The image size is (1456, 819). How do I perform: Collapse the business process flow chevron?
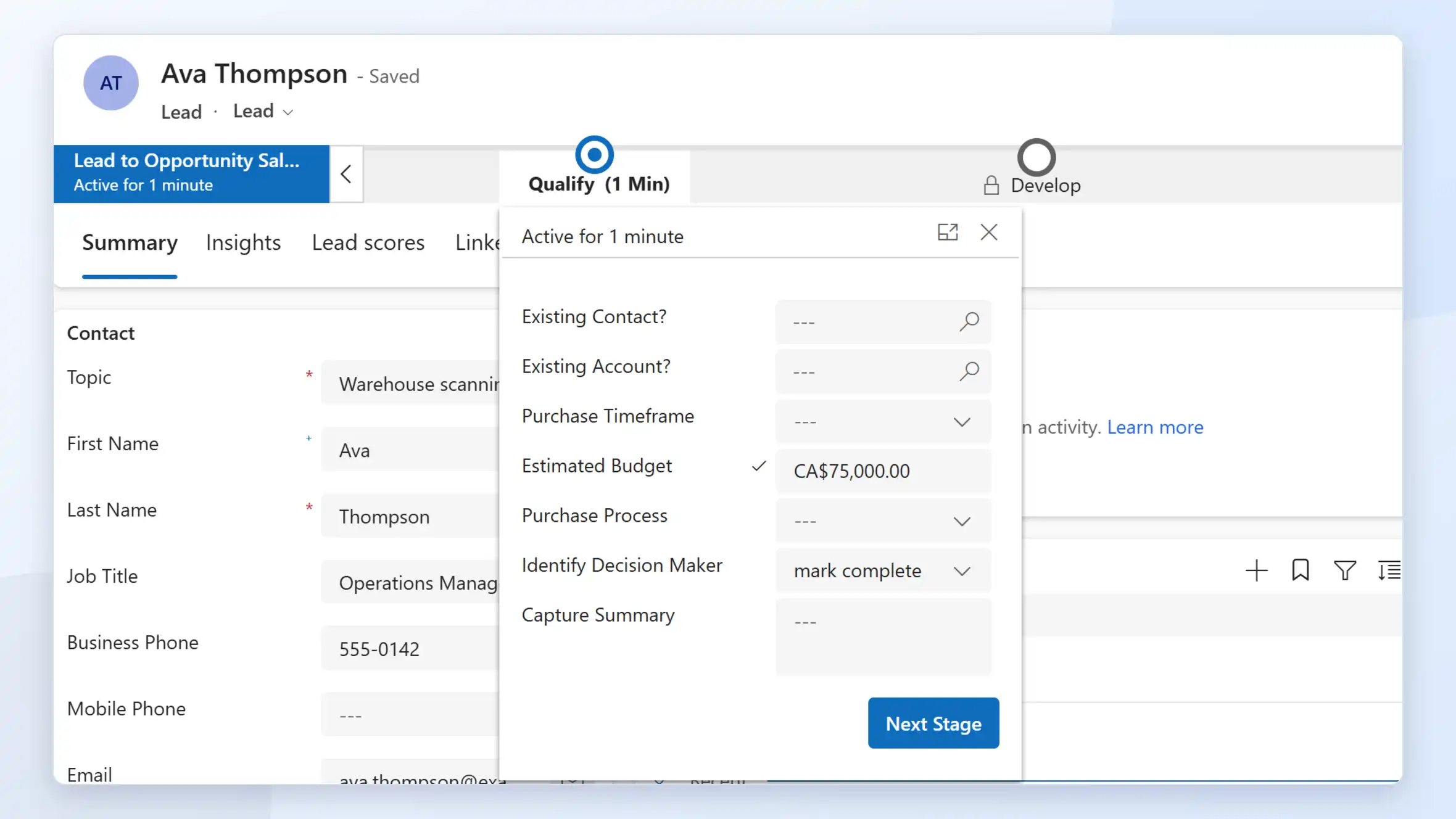coord(346,174)
